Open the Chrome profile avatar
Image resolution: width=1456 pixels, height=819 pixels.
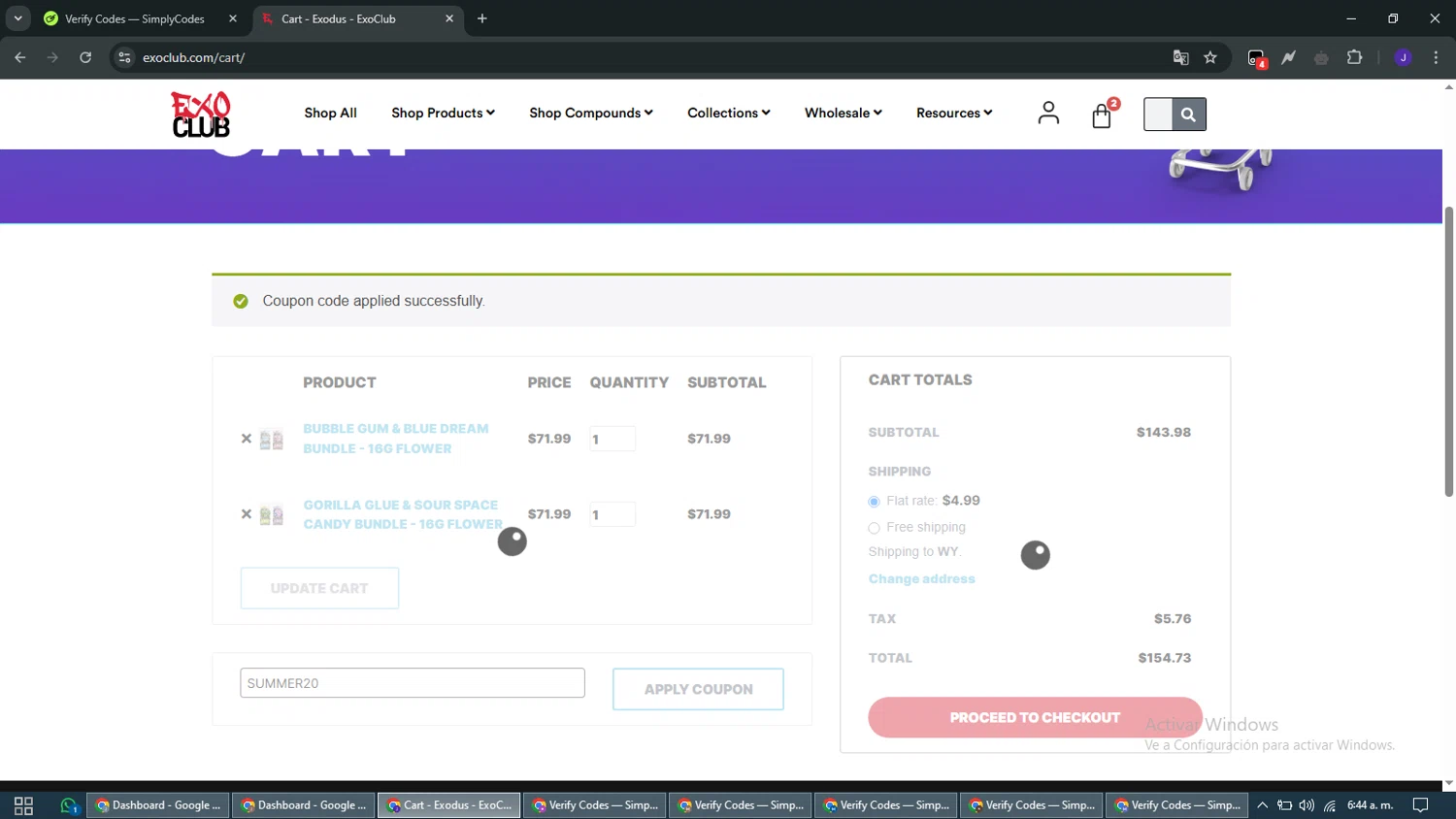(1403, 57)
